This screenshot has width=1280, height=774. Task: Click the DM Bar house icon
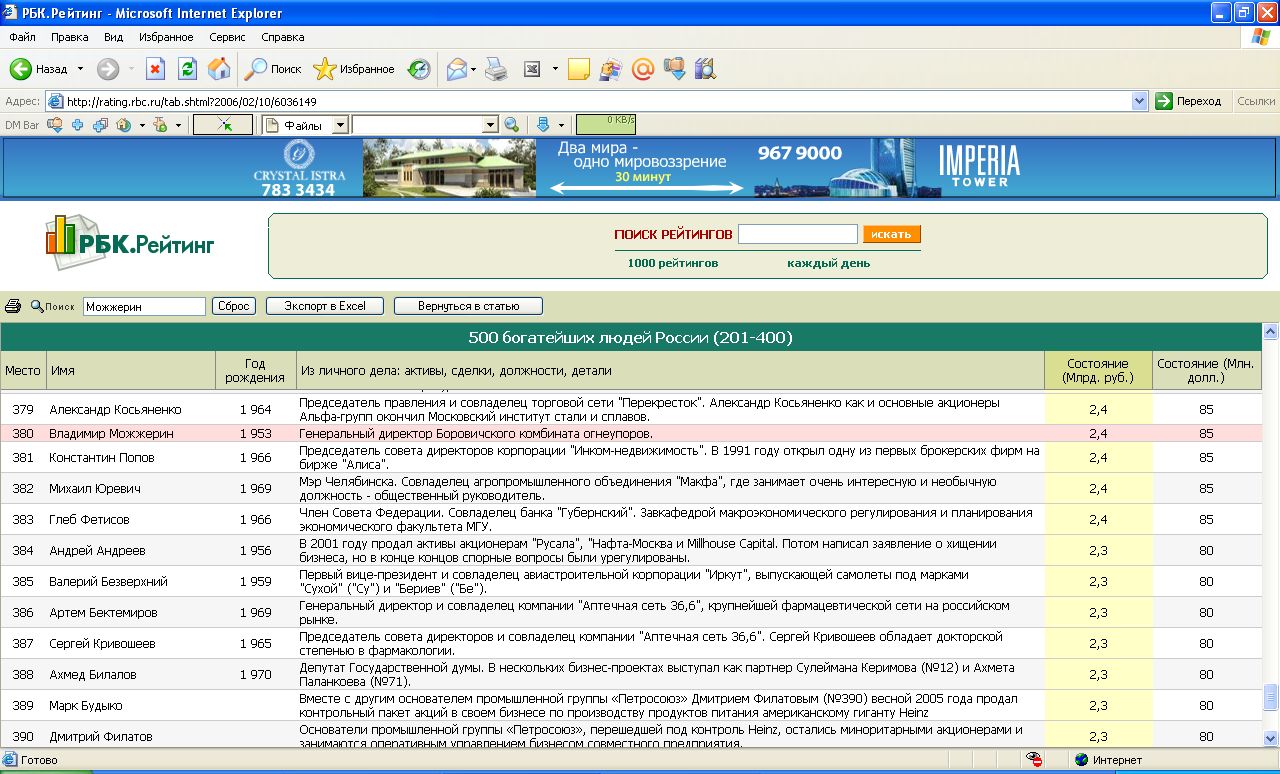pyautogui.click(x=124, y=125)
